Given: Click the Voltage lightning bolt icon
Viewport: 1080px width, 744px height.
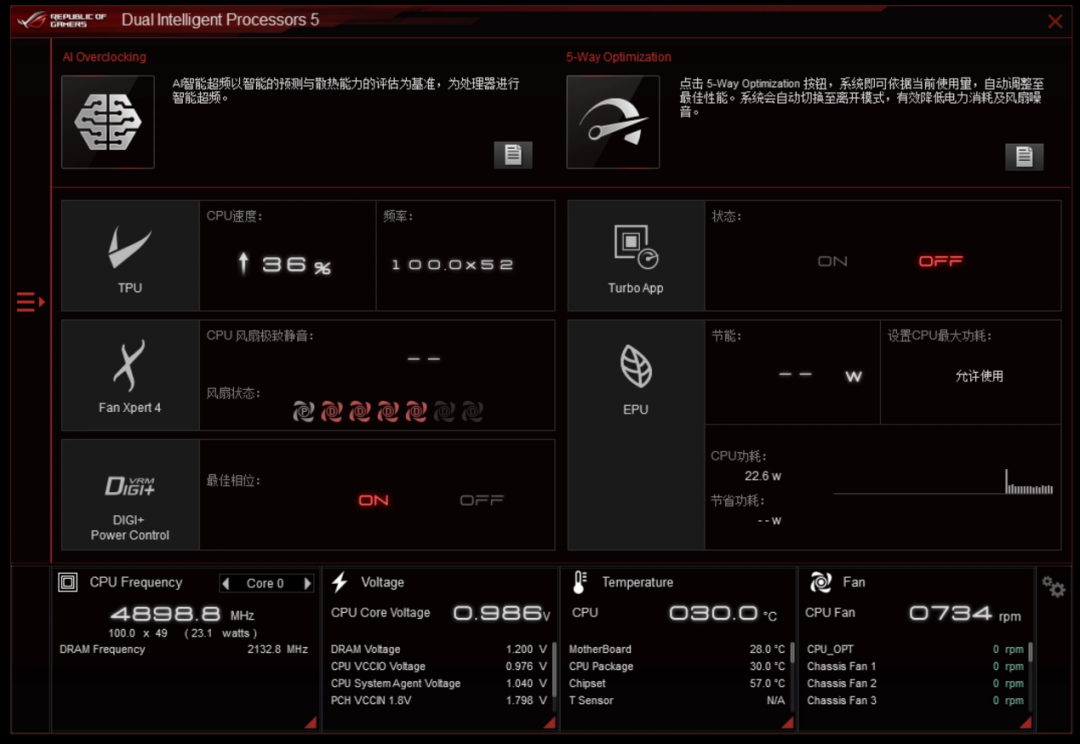Looking at the screenshot, I should coord(340,583).
